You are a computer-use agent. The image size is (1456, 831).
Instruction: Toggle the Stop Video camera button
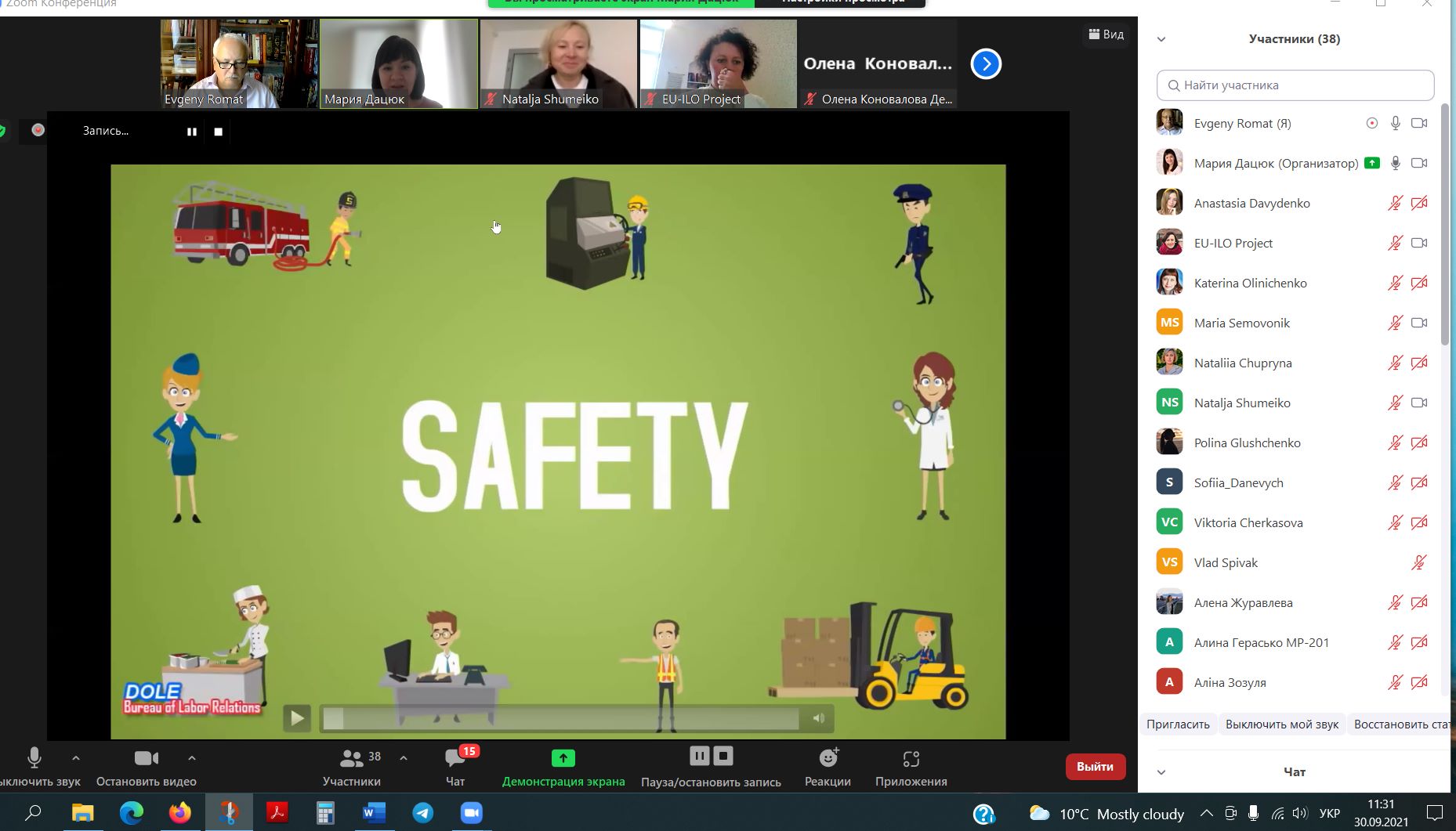[x=147, y=758]
